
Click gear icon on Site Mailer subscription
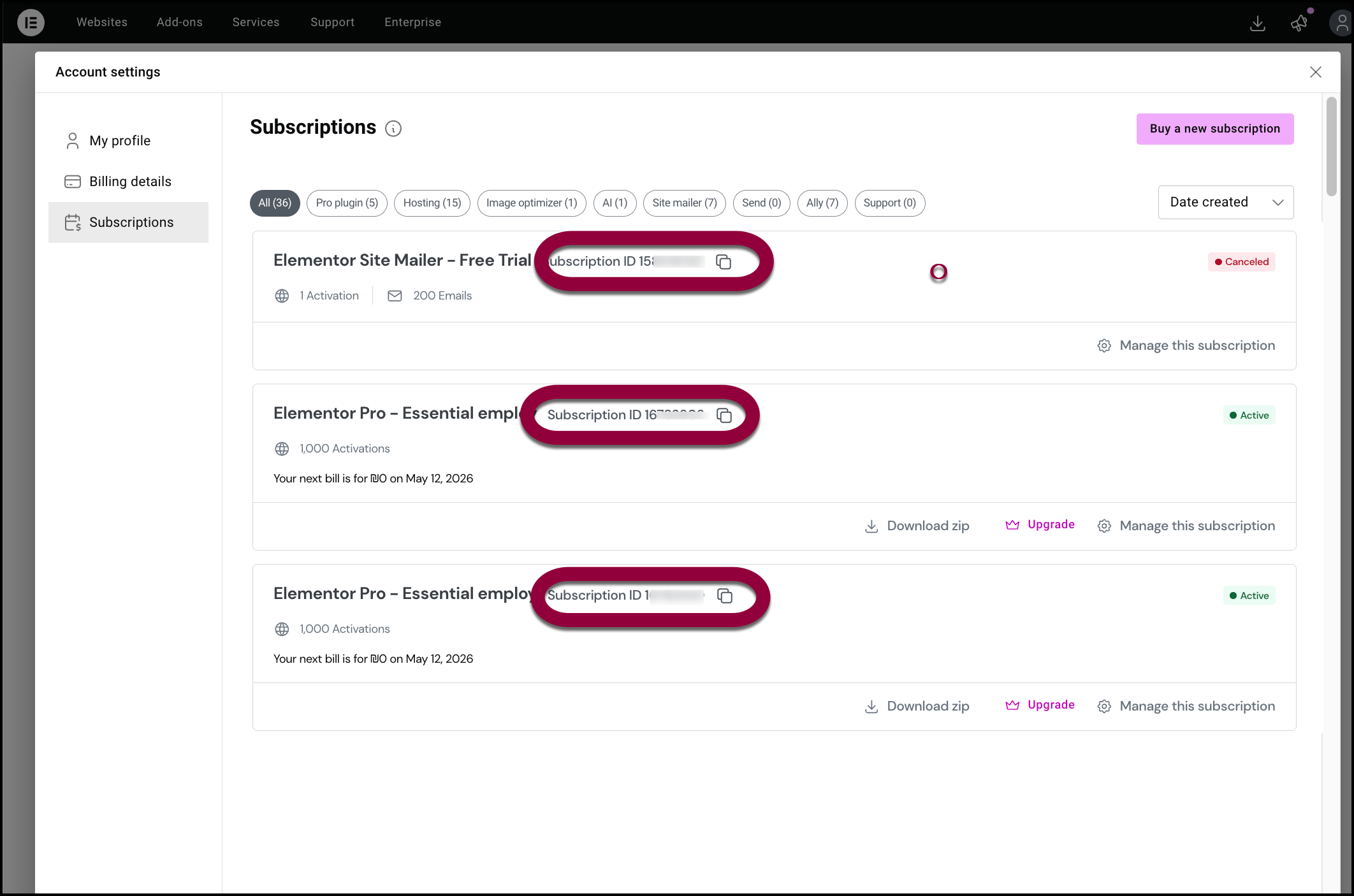(x=1104, y=345)
